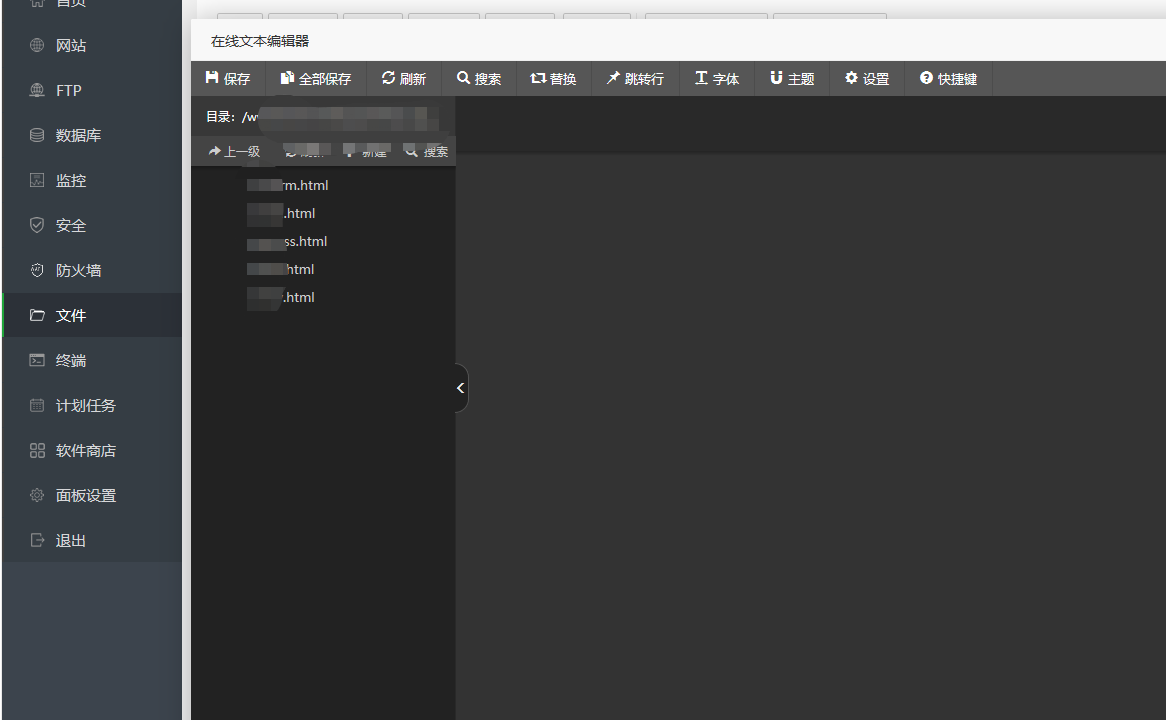Image resolution: width=1166 pixels, height=720 pixels.
Task: Collapse the file tree with the arrow handle
Action: [x=461, y=388]
